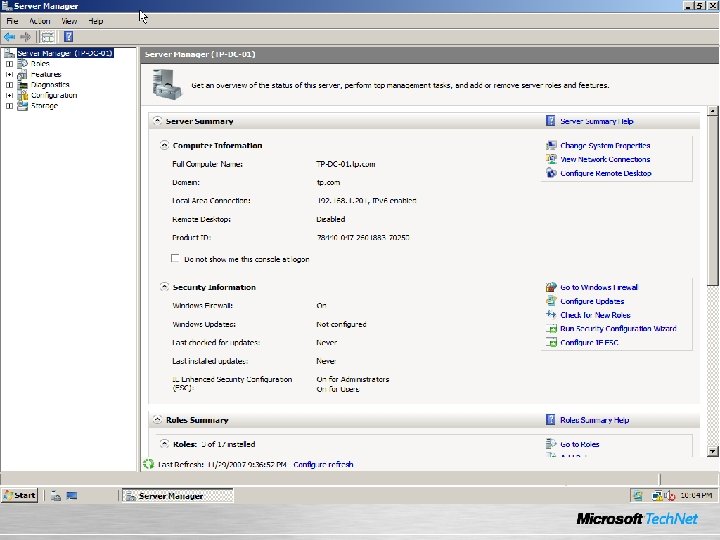Click the Server Manager quick launch icon in taskbar
The image size is (720, 540).
pos(56,496)
